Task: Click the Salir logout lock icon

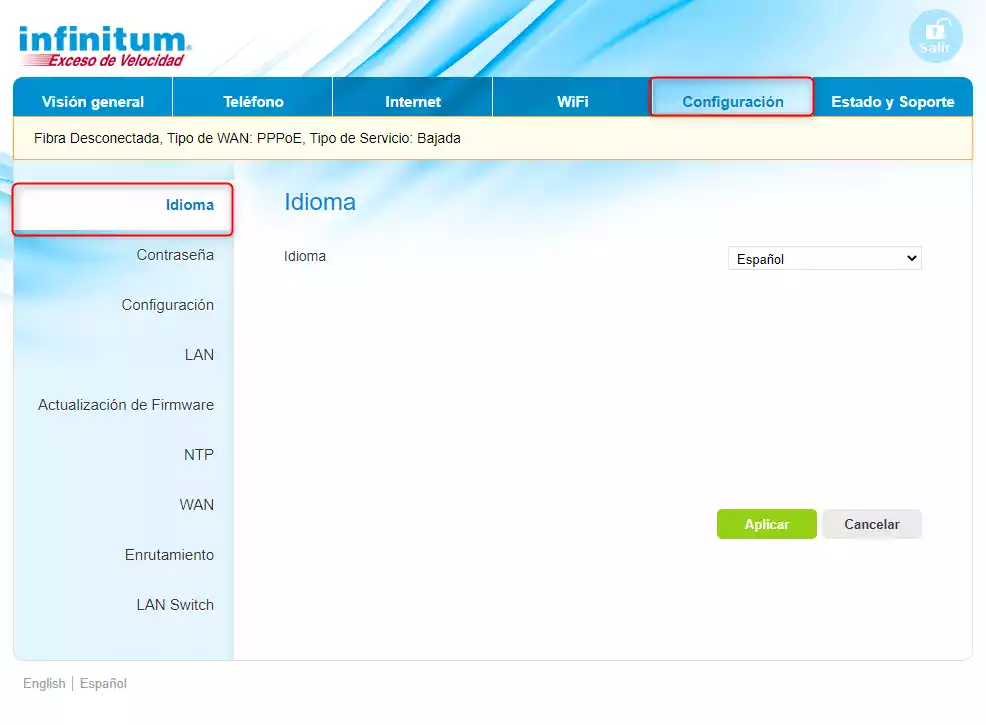Action: (935, 35)
